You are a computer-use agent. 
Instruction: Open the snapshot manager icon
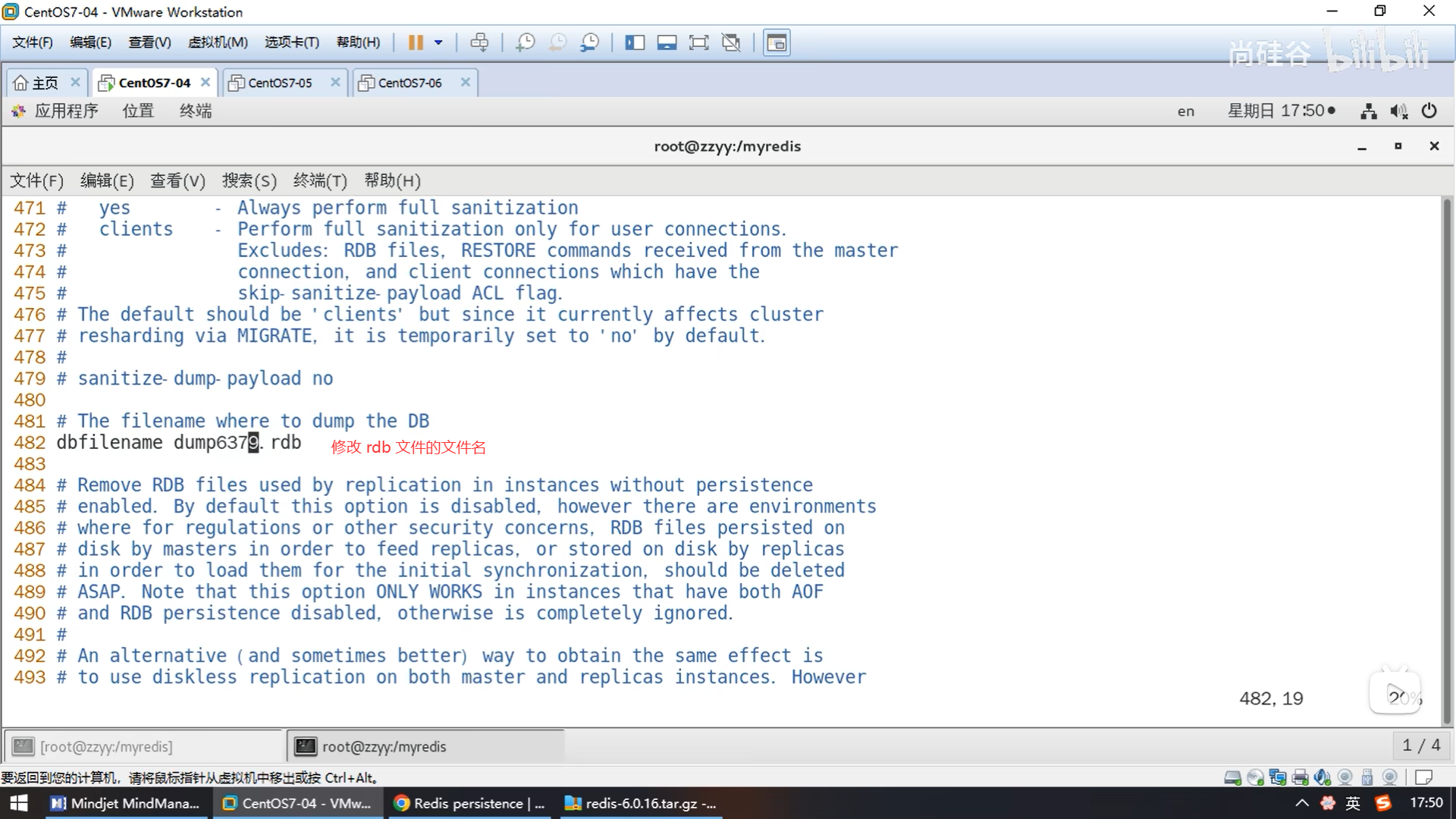click(589, 42)
